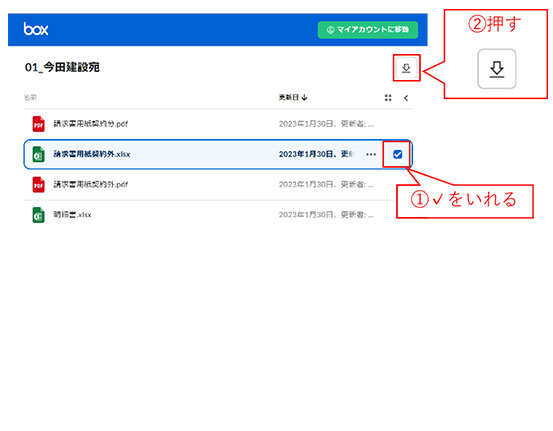The width and height of the screenshot is (553, 431).
Task: Click the マイアカウントに移動 button
Action: (x=368, y=30)
